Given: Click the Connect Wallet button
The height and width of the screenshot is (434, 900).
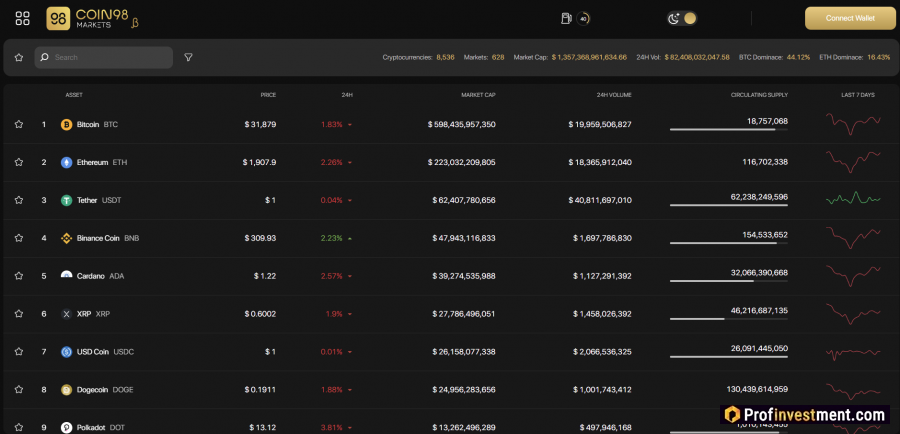Looking at the screenshot, I should (x=850, y=18).
